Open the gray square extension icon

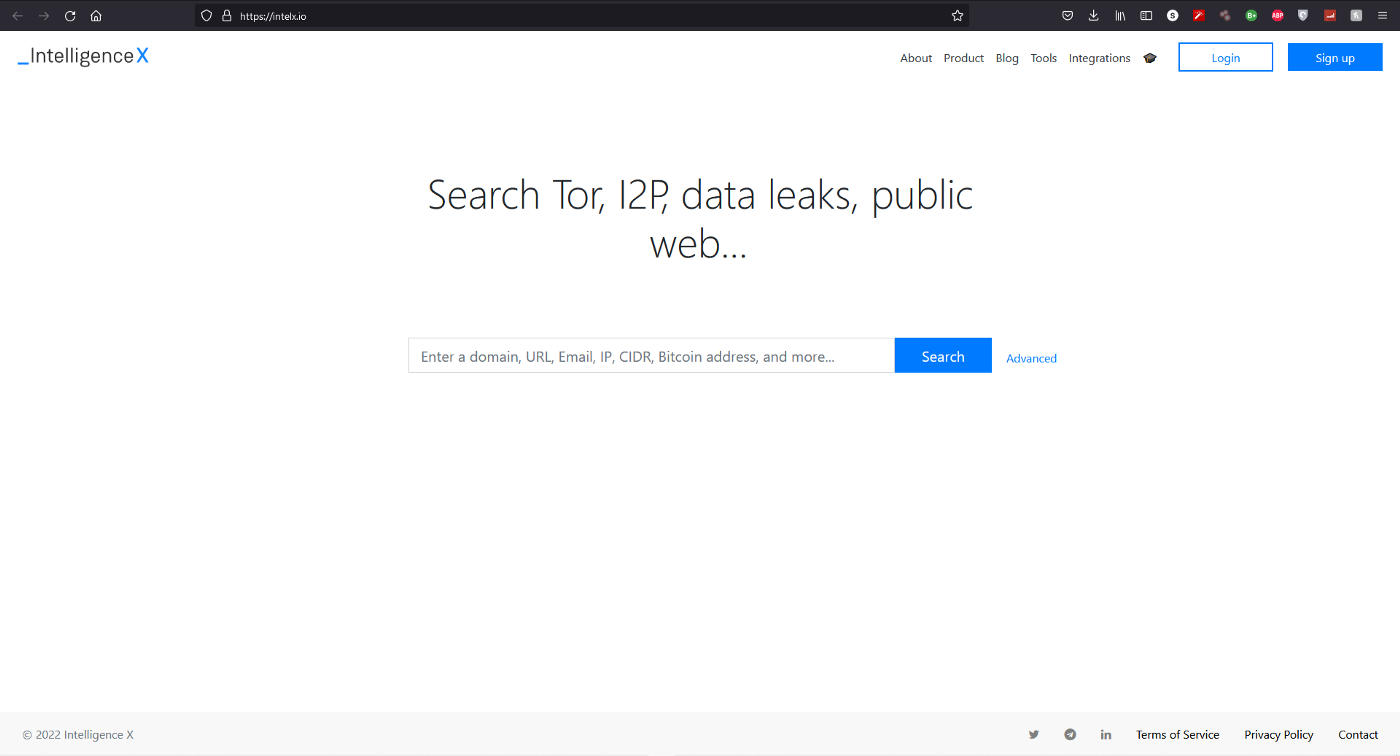(1356, 16)
